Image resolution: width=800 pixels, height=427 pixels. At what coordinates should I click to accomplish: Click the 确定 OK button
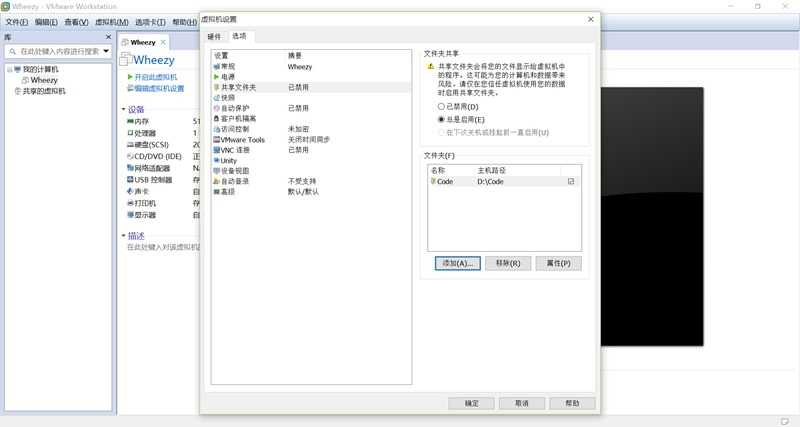pyautogui.click(x=471, y=403)
